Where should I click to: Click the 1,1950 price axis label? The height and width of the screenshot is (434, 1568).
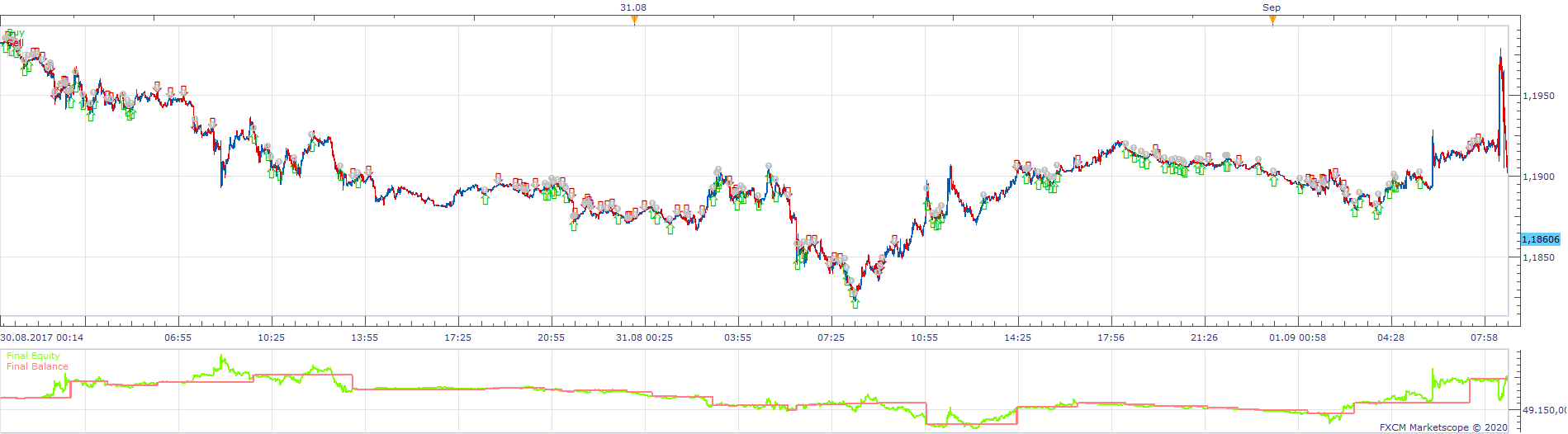click(1538, 96)
